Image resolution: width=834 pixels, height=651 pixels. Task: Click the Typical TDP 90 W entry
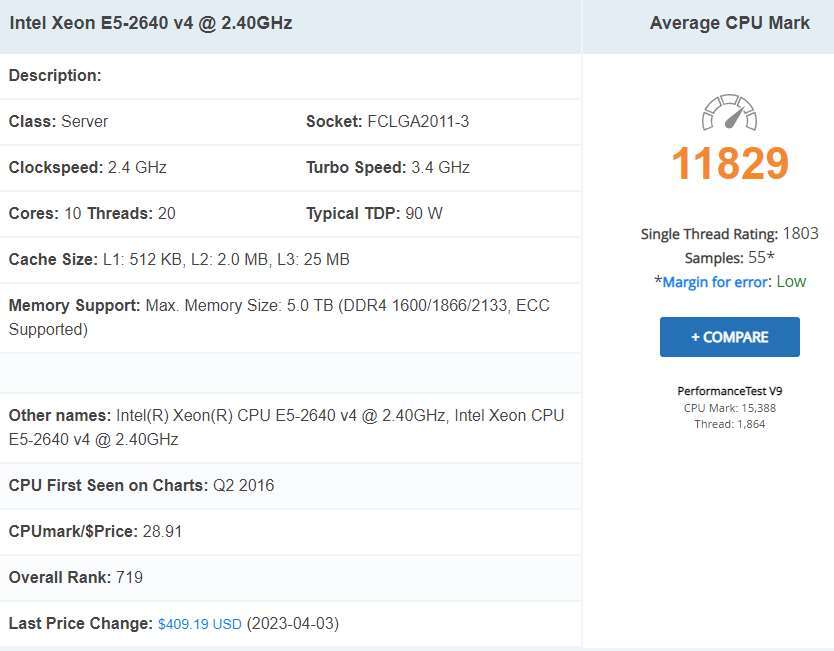coord(374,214)
